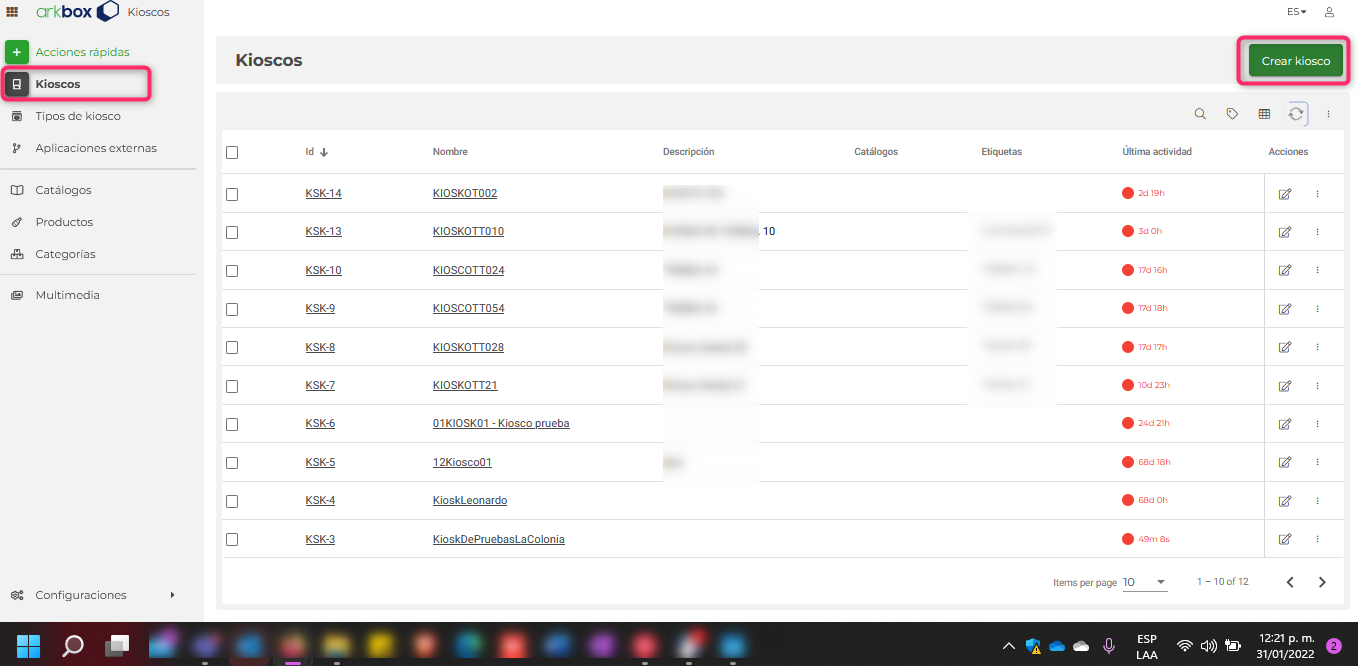
Task: Open the table columns icon
Action: point(1264,113)
